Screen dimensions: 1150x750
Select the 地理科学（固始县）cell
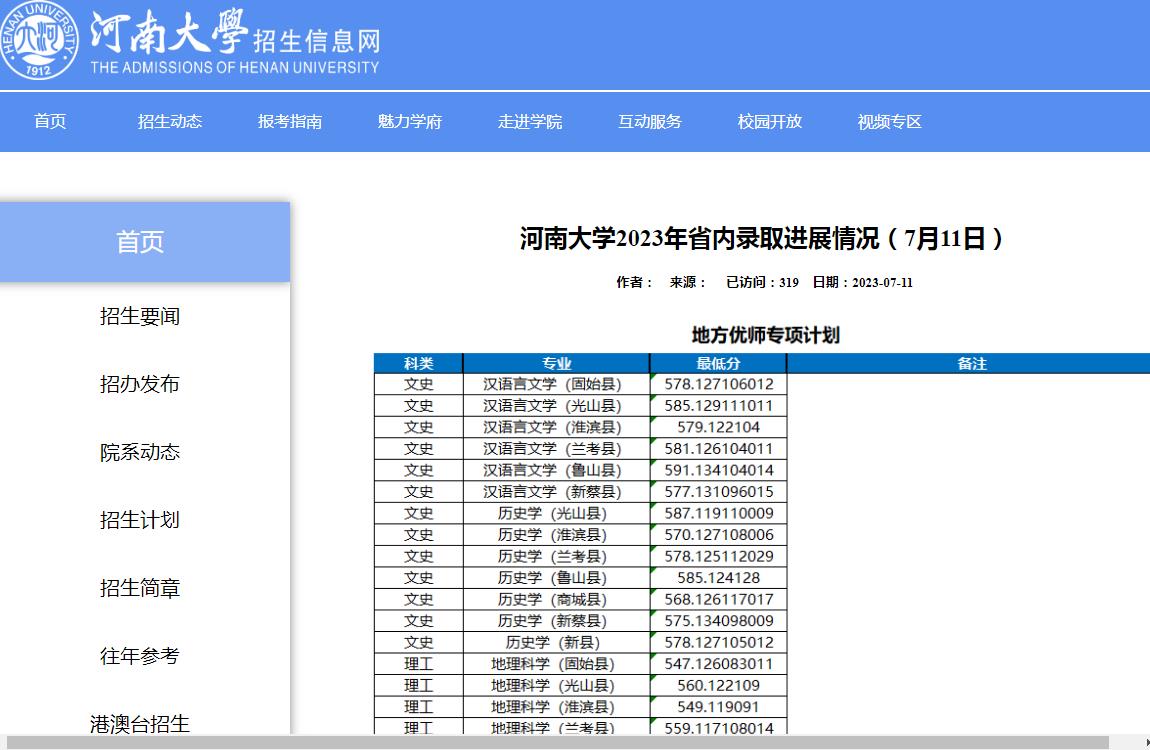[x=556, y=663]
